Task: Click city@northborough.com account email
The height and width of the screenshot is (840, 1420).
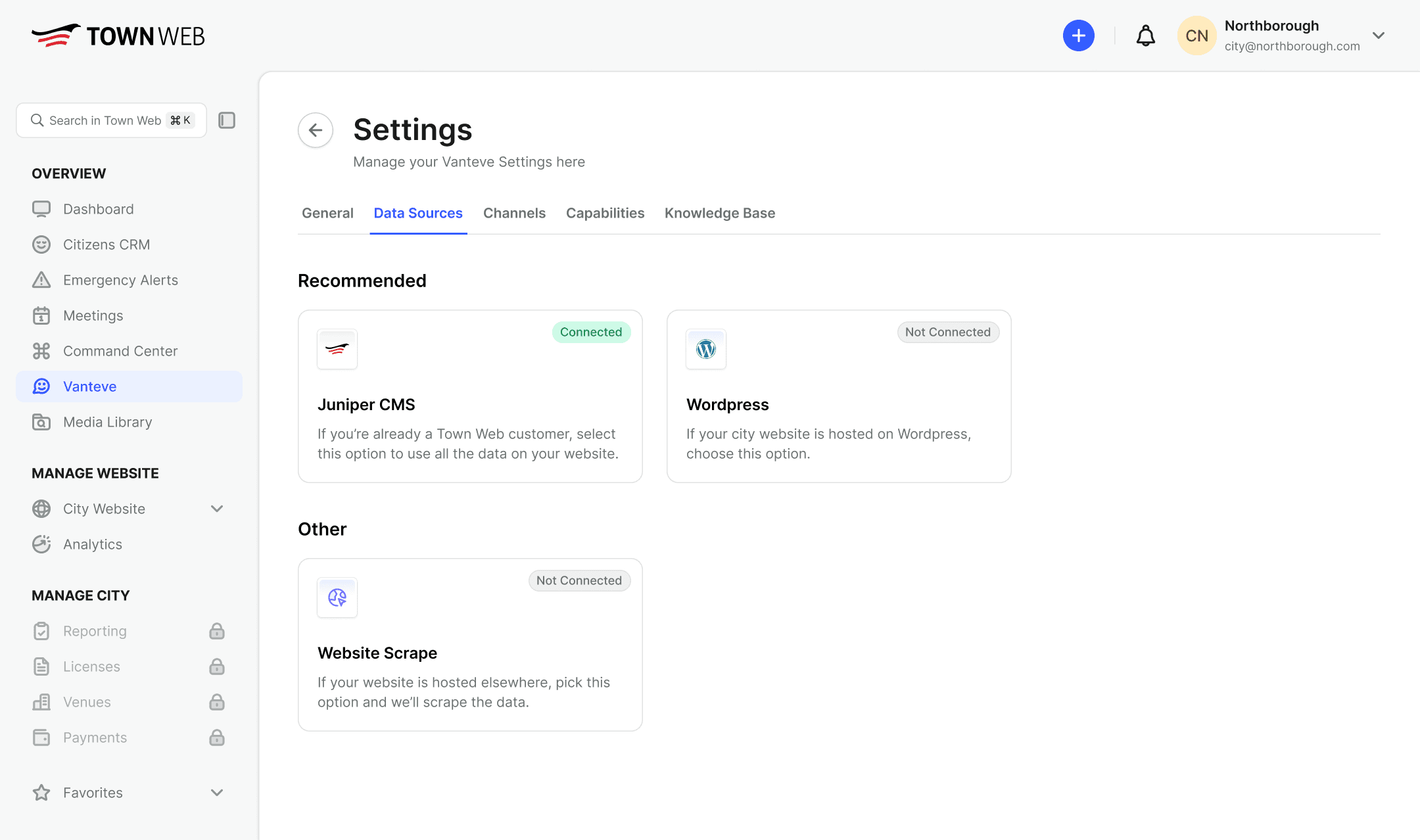Action: (x=1292, y=46)
